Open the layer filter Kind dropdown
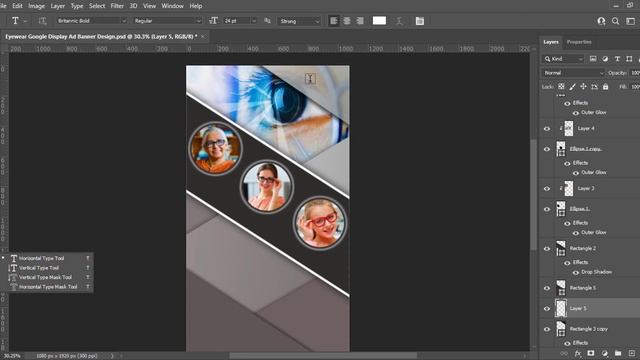 (x=563, y=59)
